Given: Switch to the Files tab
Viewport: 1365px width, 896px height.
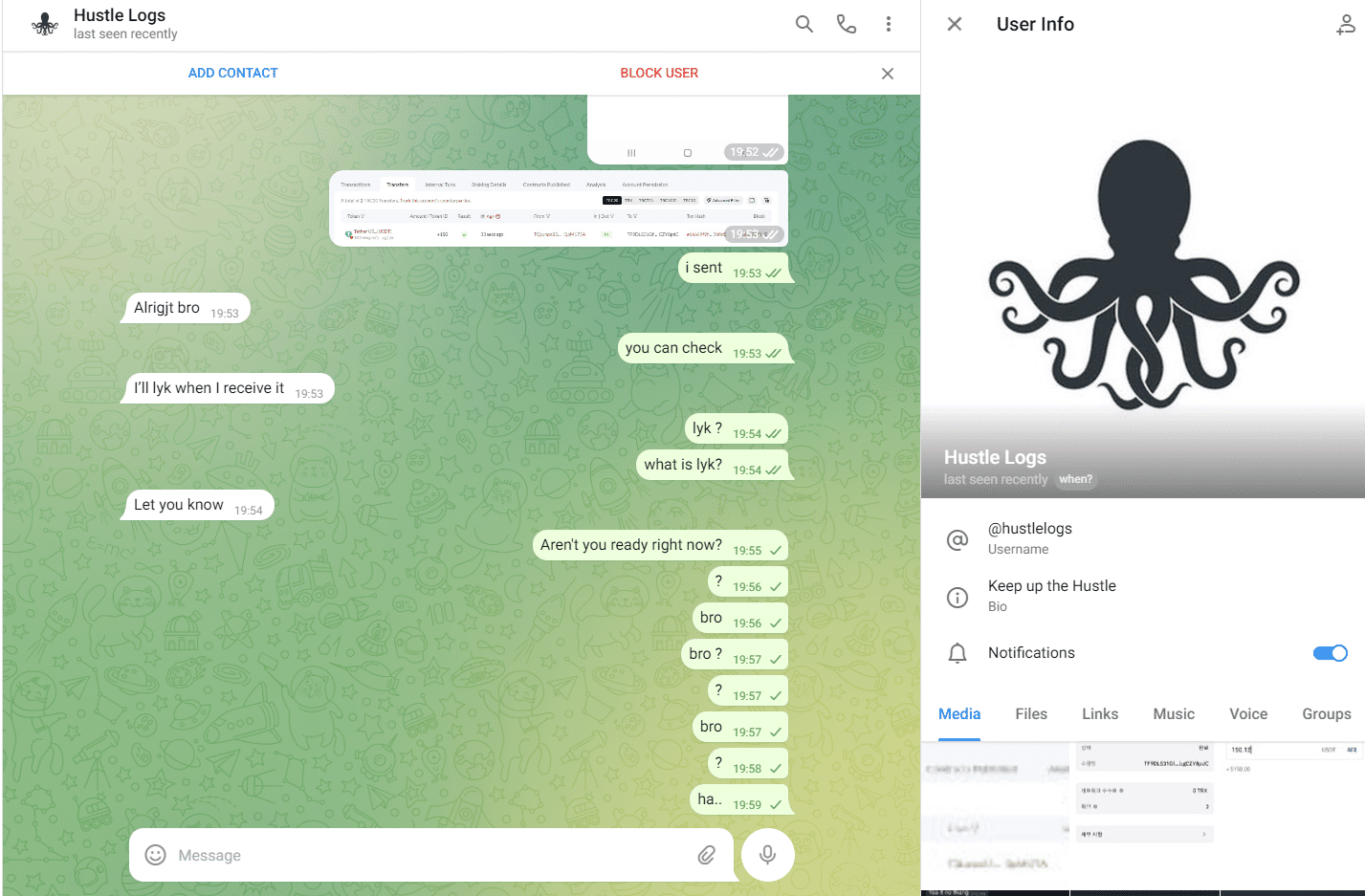Looking at the screenshot, I should tap(1031, 714).
